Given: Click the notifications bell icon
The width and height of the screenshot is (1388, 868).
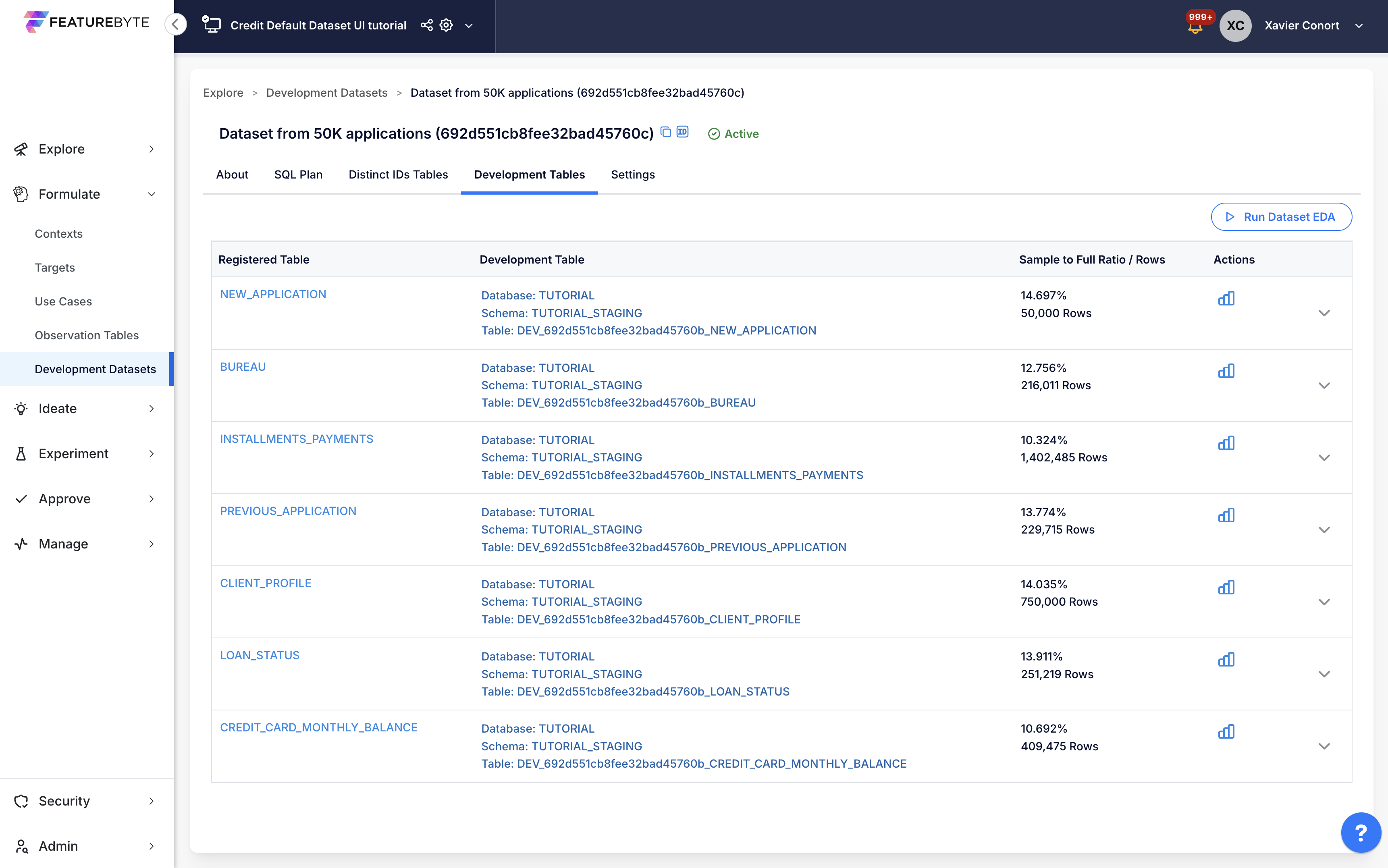Looking at the screenshot, I should (1195, 27).
